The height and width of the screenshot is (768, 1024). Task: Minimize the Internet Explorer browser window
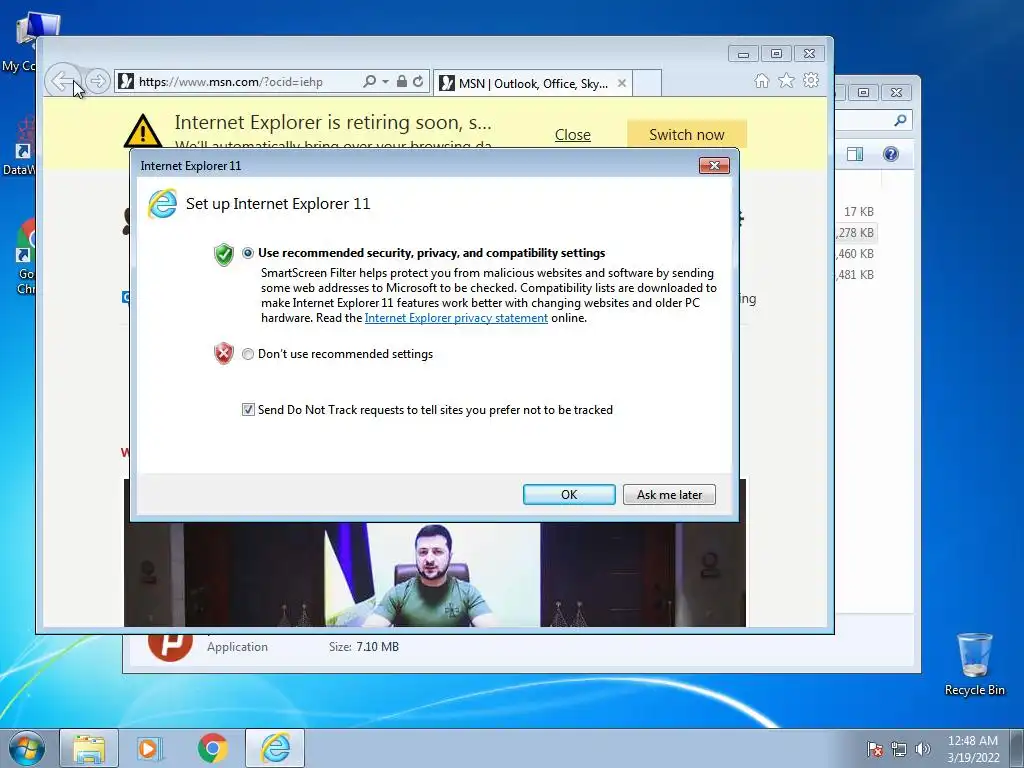click(x=743, y=54)
